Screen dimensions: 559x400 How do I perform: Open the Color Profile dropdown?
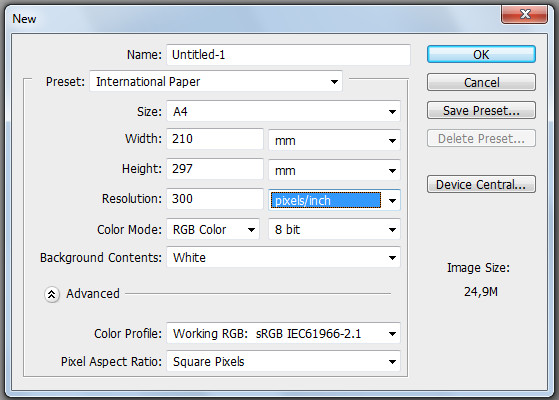pos(283,334)
